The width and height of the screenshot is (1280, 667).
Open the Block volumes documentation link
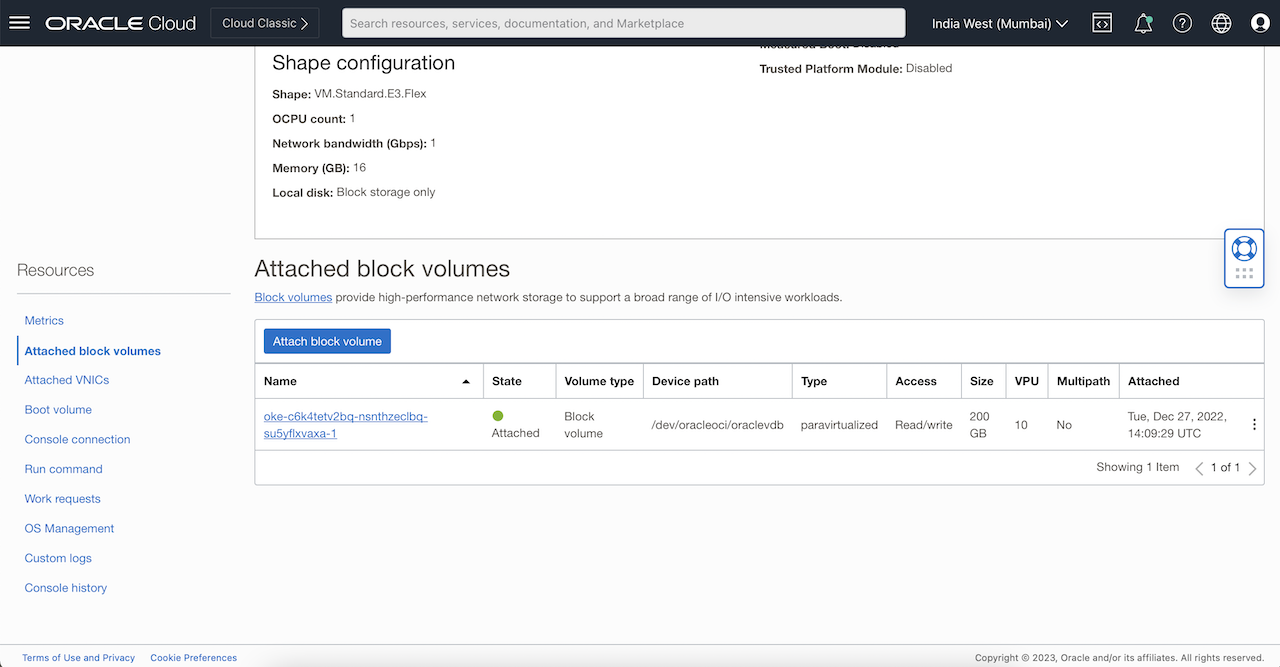click(293, 297)
